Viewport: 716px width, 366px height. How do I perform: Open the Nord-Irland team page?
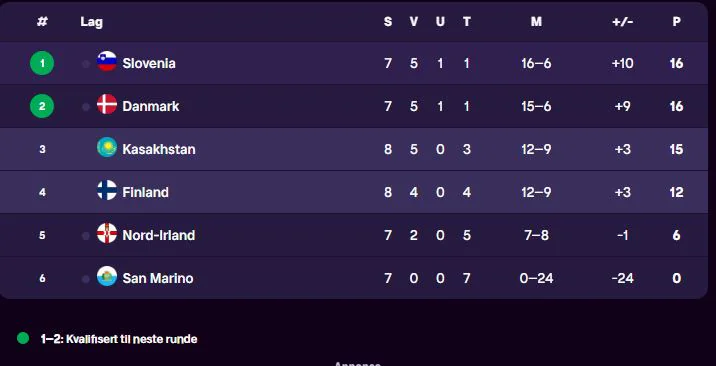pyautogui.click(x=159, y=235)
